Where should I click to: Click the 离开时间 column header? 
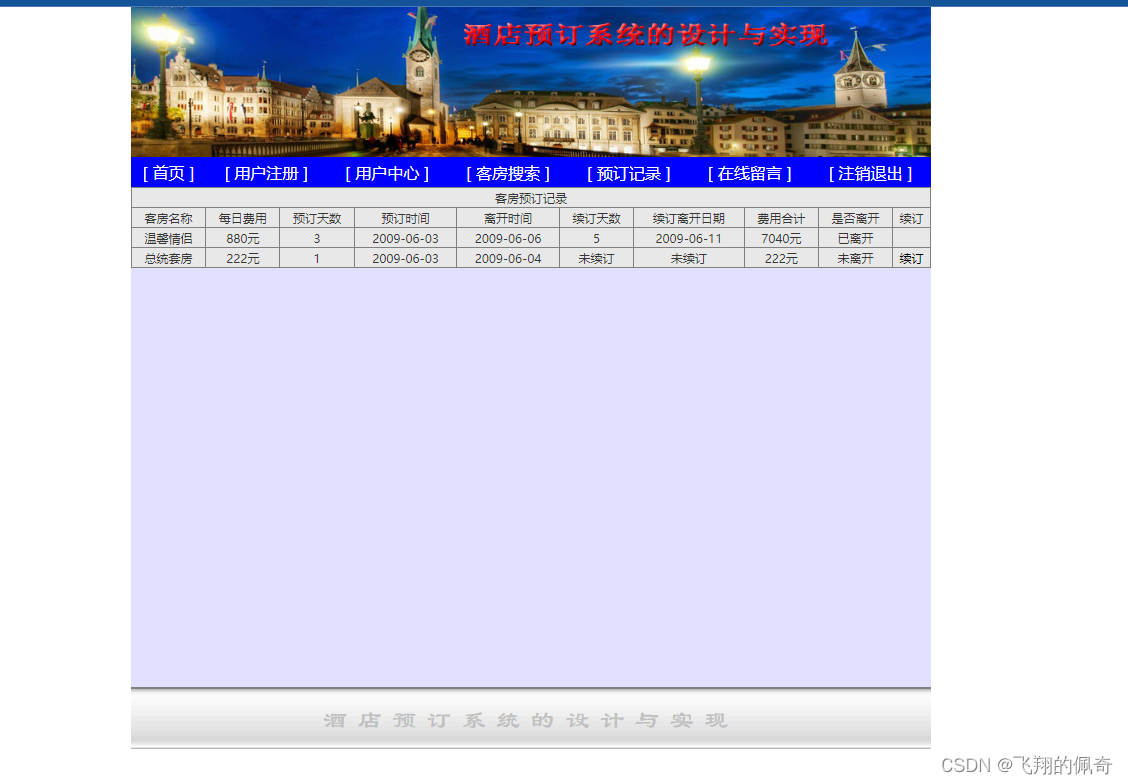click(508, 219)
